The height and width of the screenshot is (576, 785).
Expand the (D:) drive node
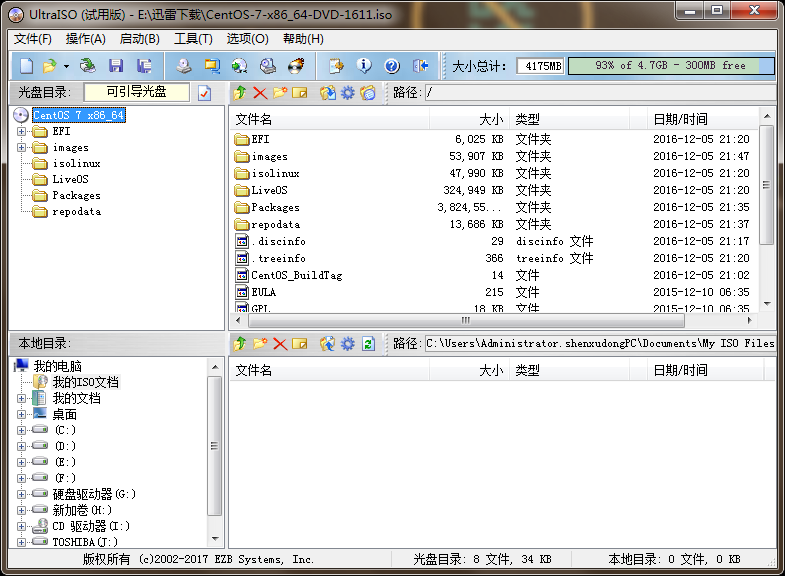click(22, 446)
